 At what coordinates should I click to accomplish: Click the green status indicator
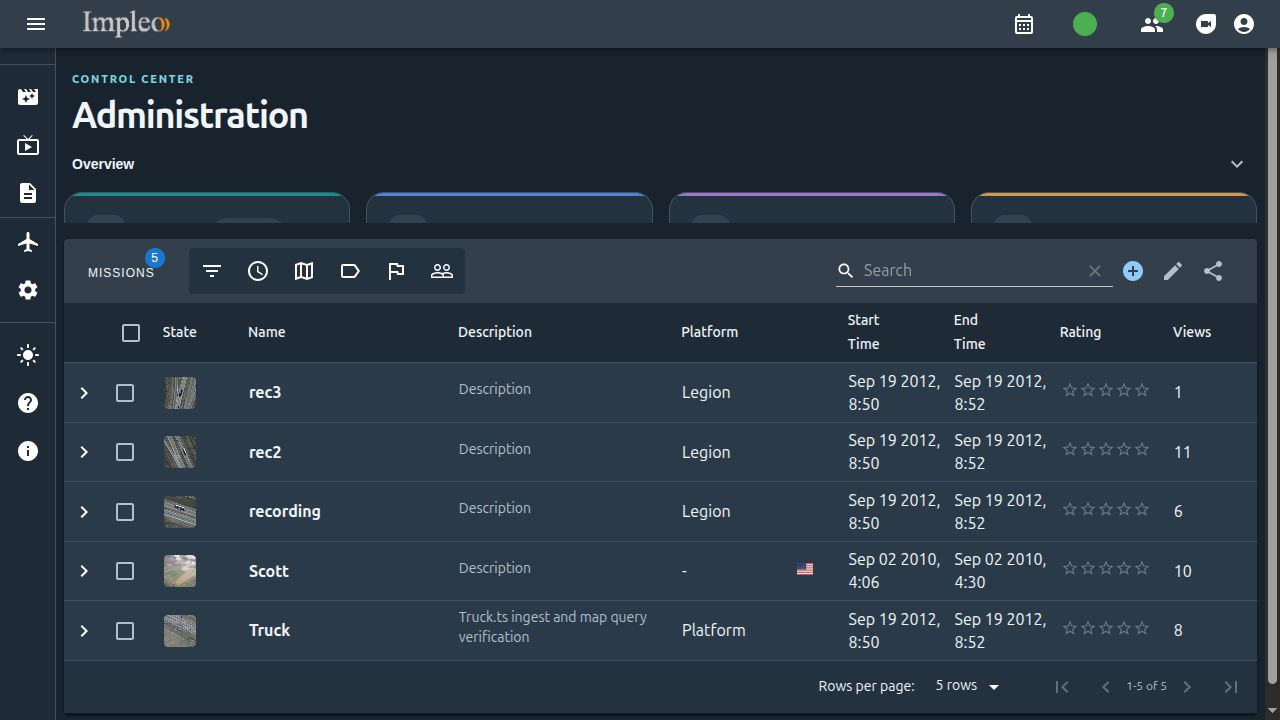pyautogui.click(x=1085, y=24)
